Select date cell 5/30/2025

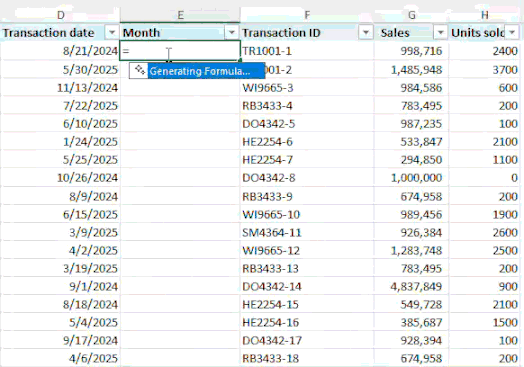(60, 70)
